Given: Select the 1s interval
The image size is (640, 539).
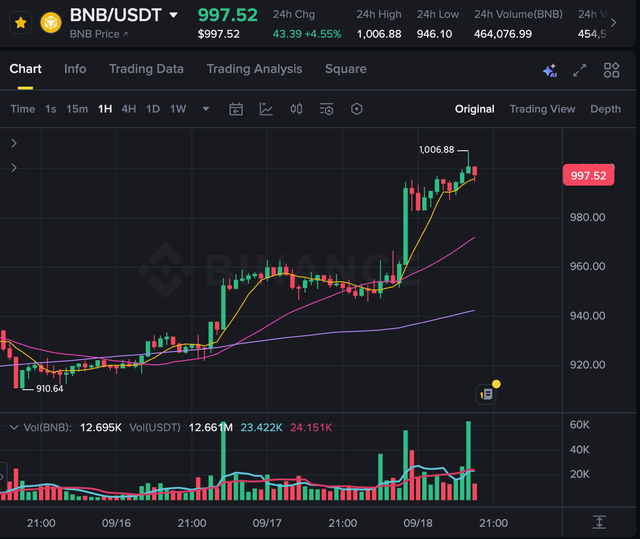Looking at the screenshot, I should tap(51, 109).
